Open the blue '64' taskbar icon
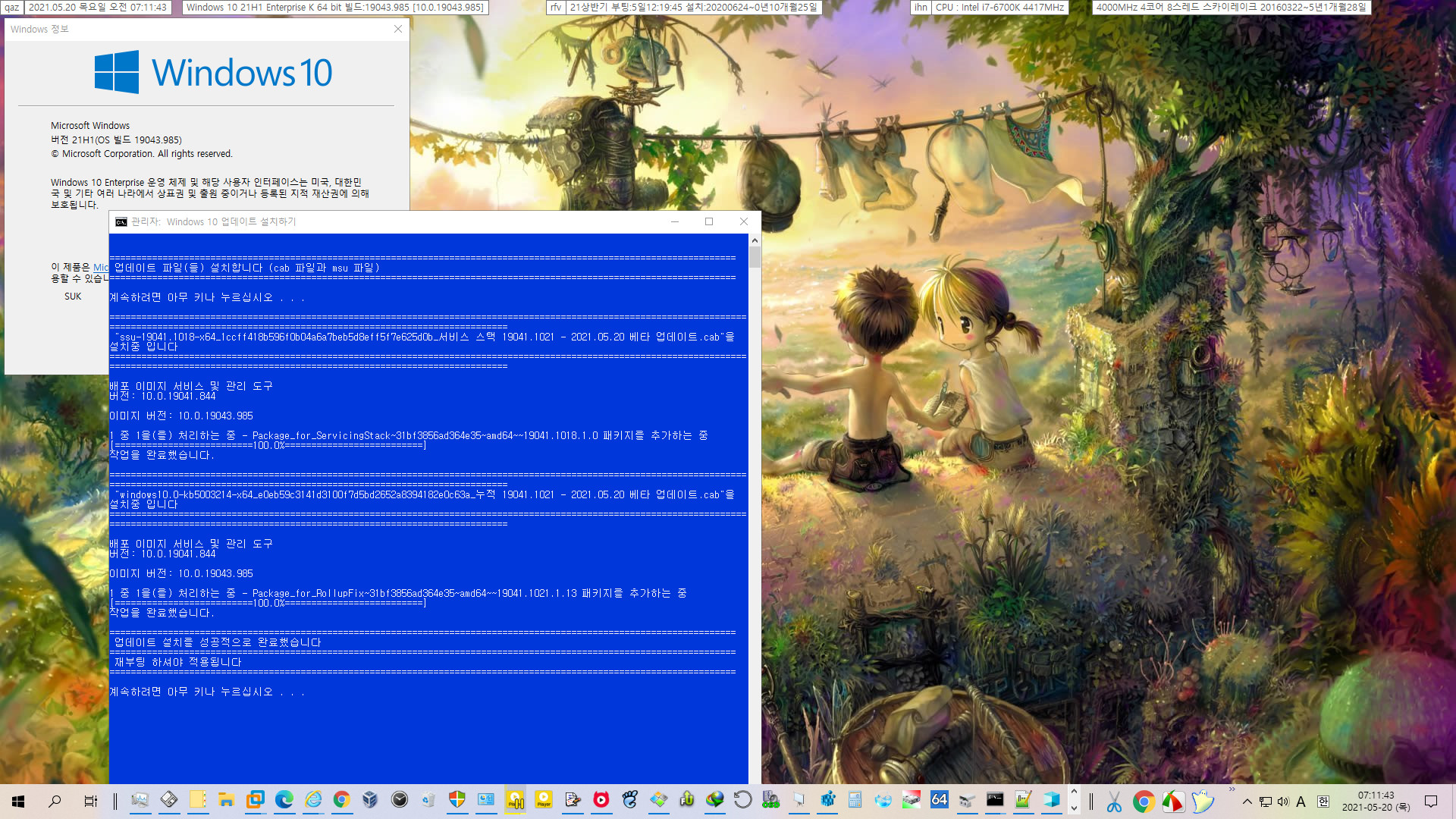This screenshot has height=819, width=1456. [x=940, y=800]
